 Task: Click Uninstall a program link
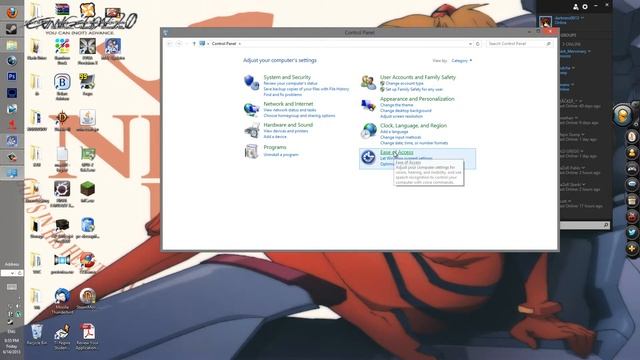tap(281, 155)
